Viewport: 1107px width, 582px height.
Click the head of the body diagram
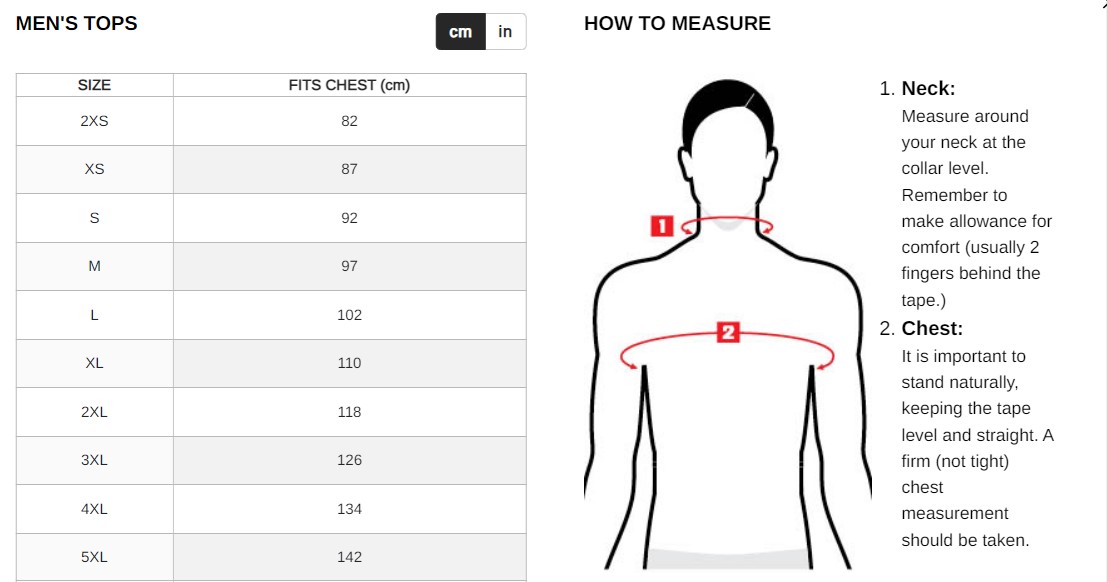tap(728, 141)
